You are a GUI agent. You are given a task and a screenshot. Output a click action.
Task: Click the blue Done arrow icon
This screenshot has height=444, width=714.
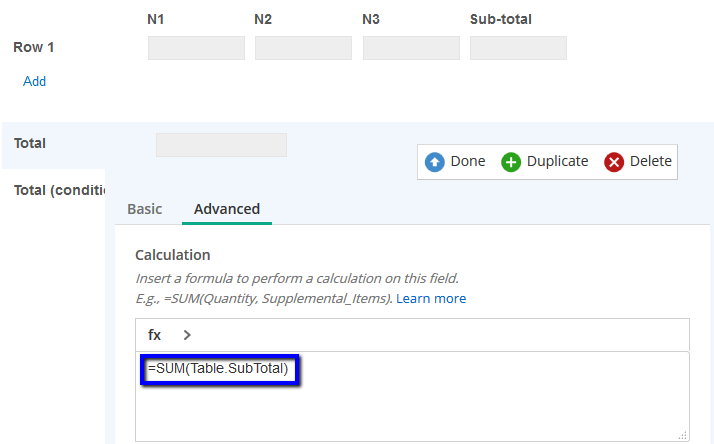click(434, 162)
